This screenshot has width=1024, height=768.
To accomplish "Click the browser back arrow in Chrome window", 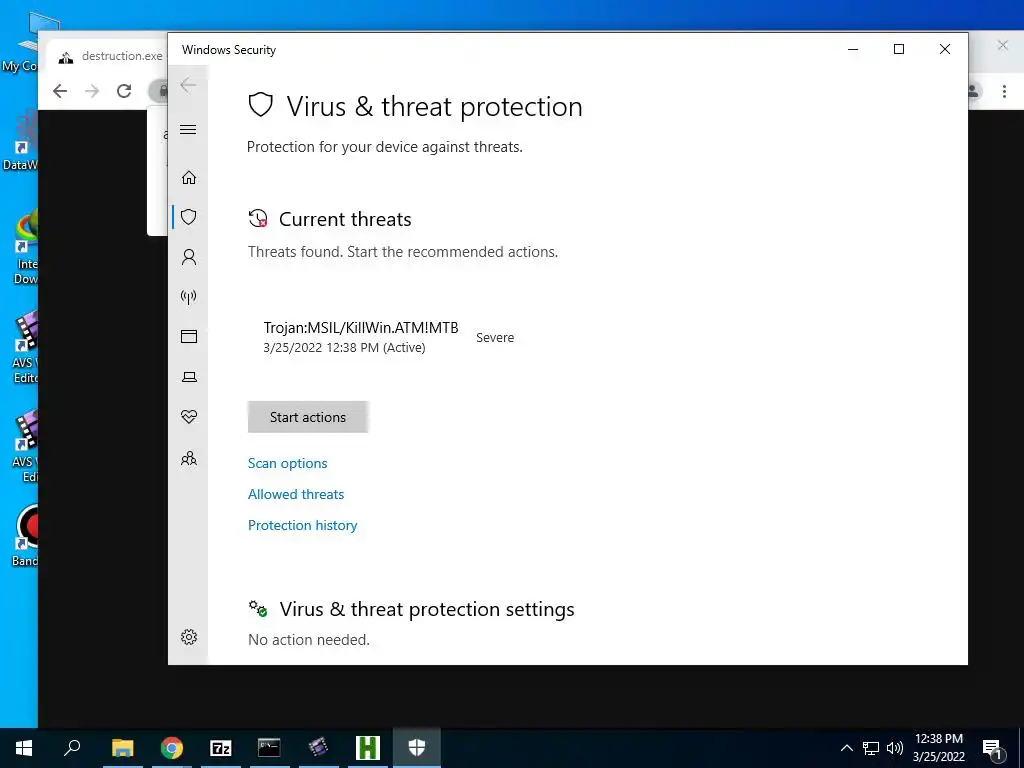I will (x=60, y=91).
